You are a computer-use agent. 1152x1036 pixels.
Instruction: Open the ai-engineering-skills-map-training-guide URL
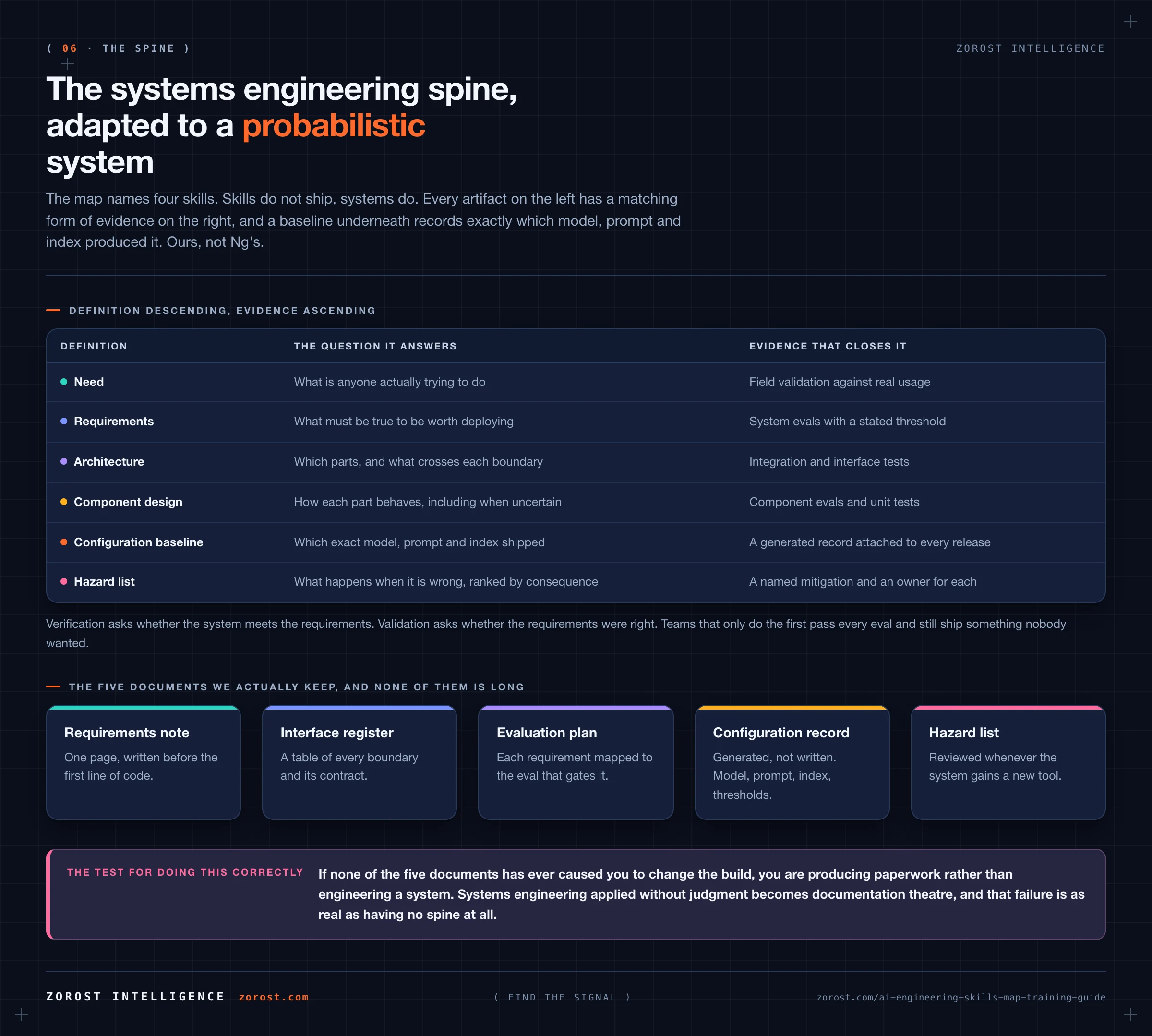pyautogui.click(x=961, y=997)
